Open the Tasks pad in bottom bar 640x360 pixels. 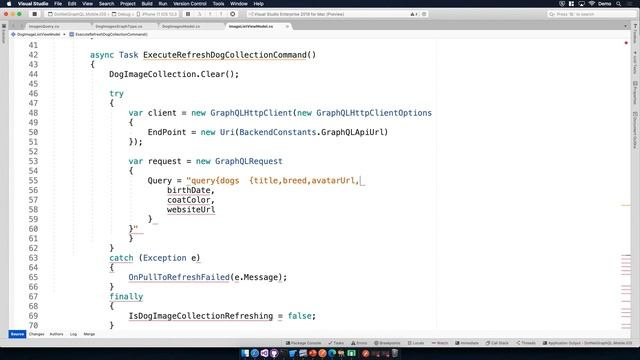click(x=336, y=343)
